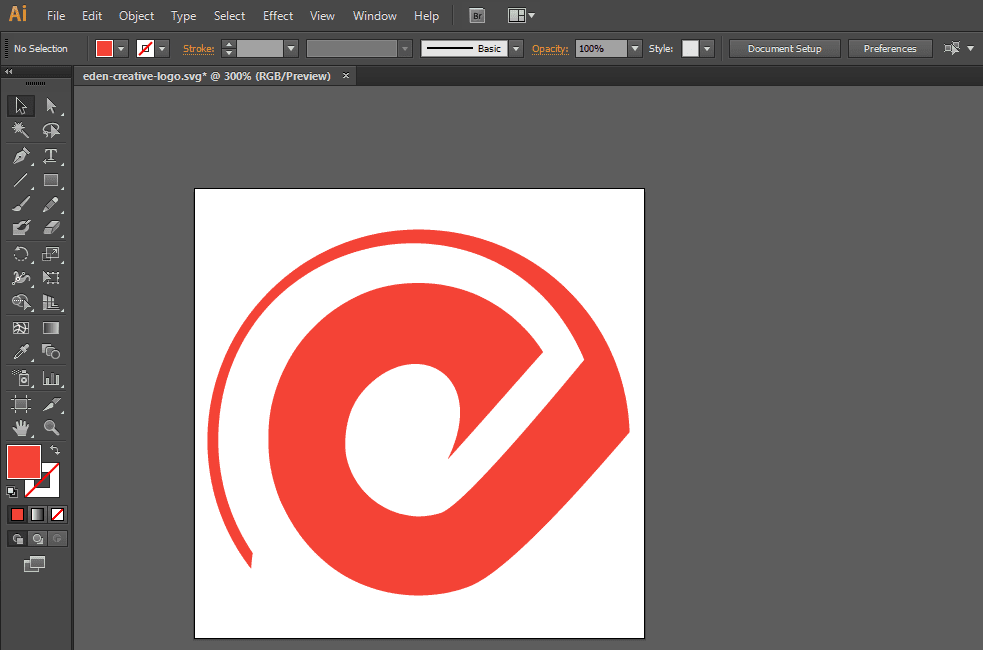This screenshot has height=650, width=983.
Task: Open the Arrange Documents dropdown
Action: click(x=521, y=16)
